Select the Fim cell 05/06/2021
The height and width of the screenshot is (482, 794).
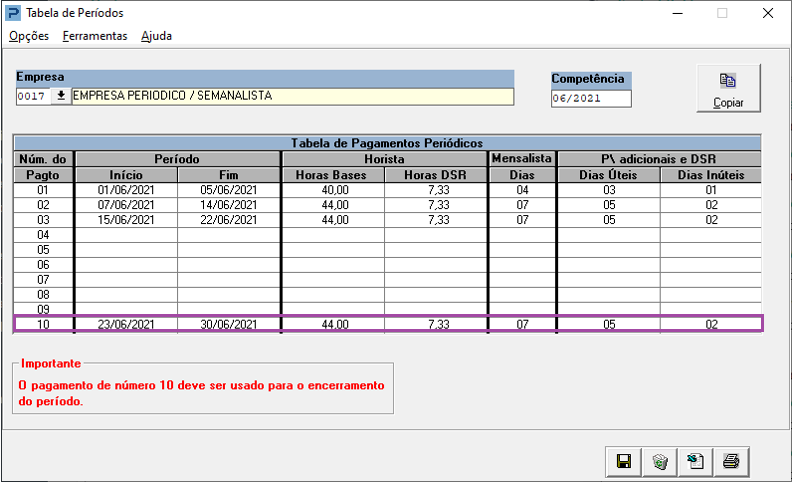point(229,190)
